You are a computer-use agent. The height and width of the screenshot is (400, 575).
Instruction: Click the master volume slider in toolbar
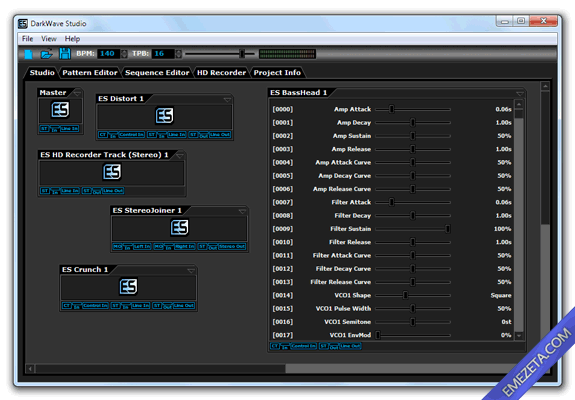[x=220, y=54]
